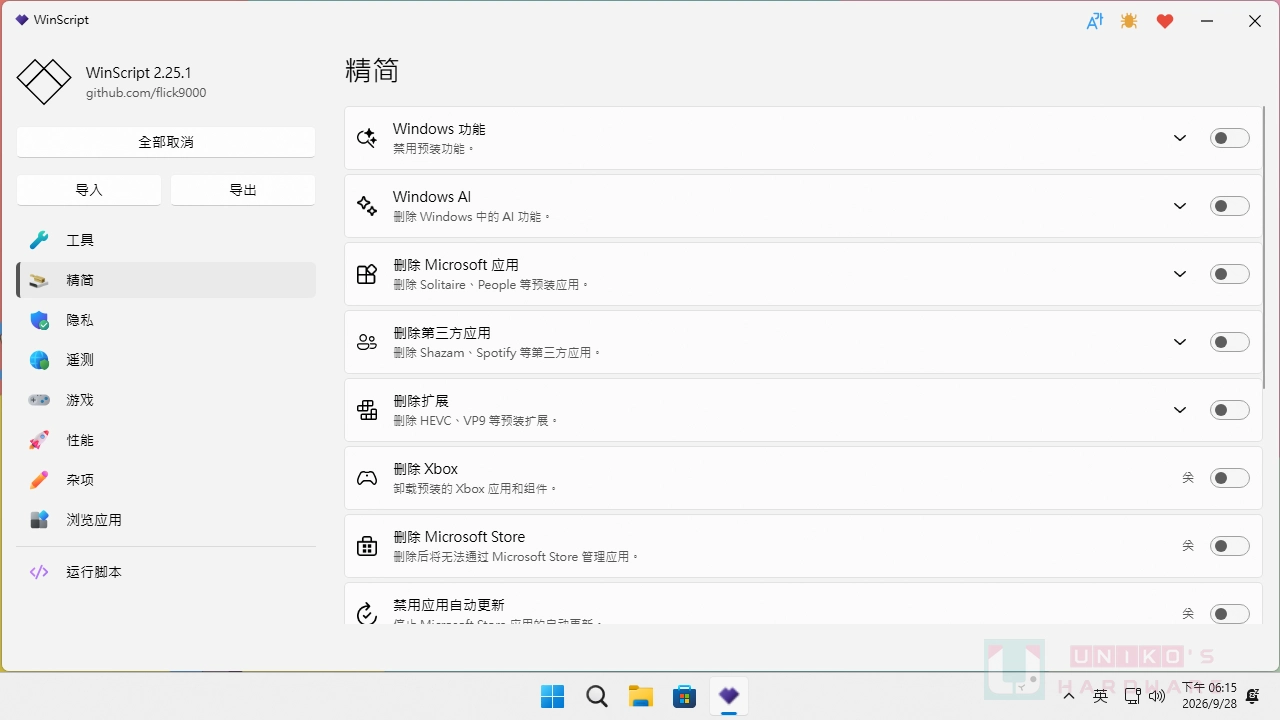Click the 导入 button
The height and width of the screenshot is (720, 1280).
coord(89,190)
